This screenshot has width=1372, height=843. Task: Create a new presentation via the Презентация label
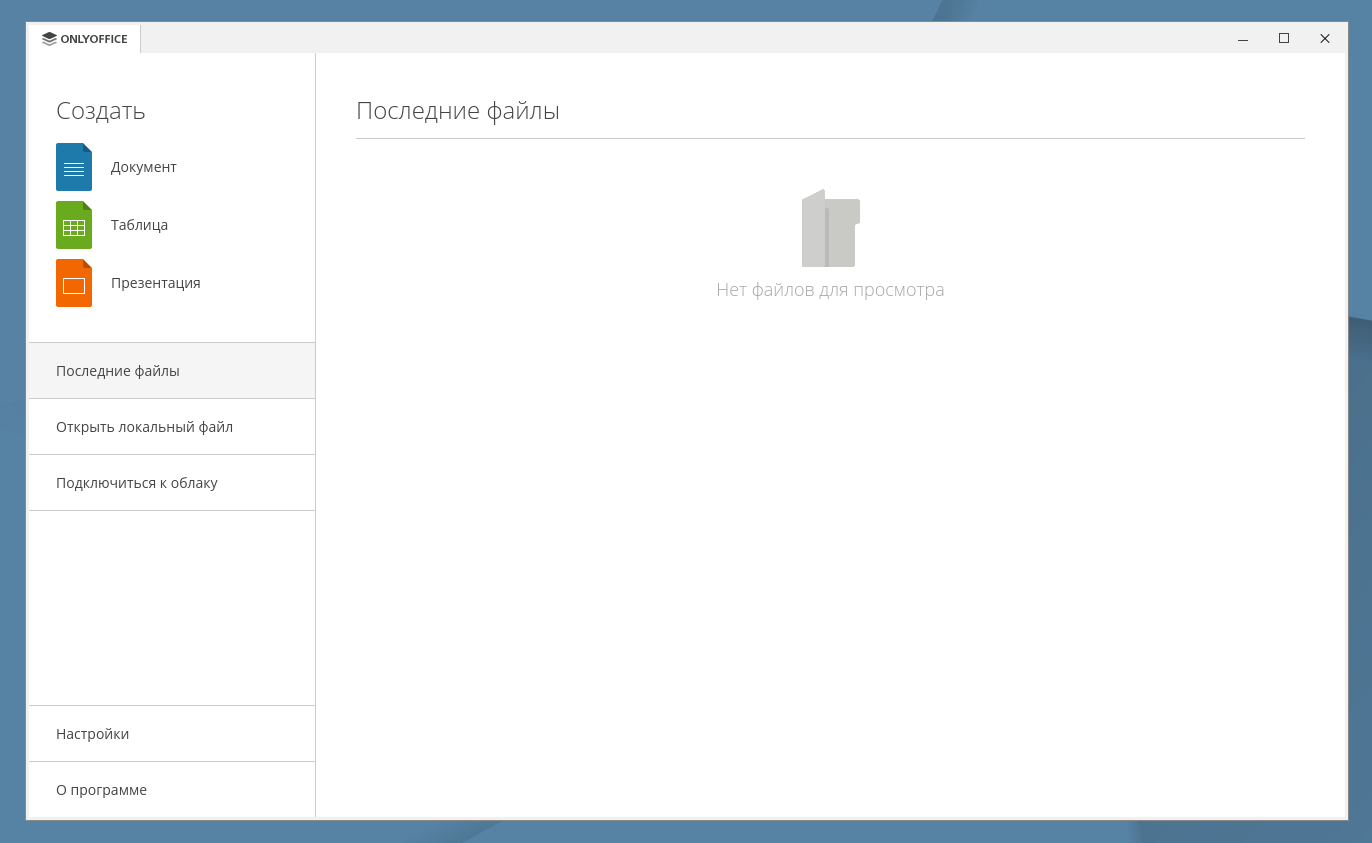coord(156,283)
